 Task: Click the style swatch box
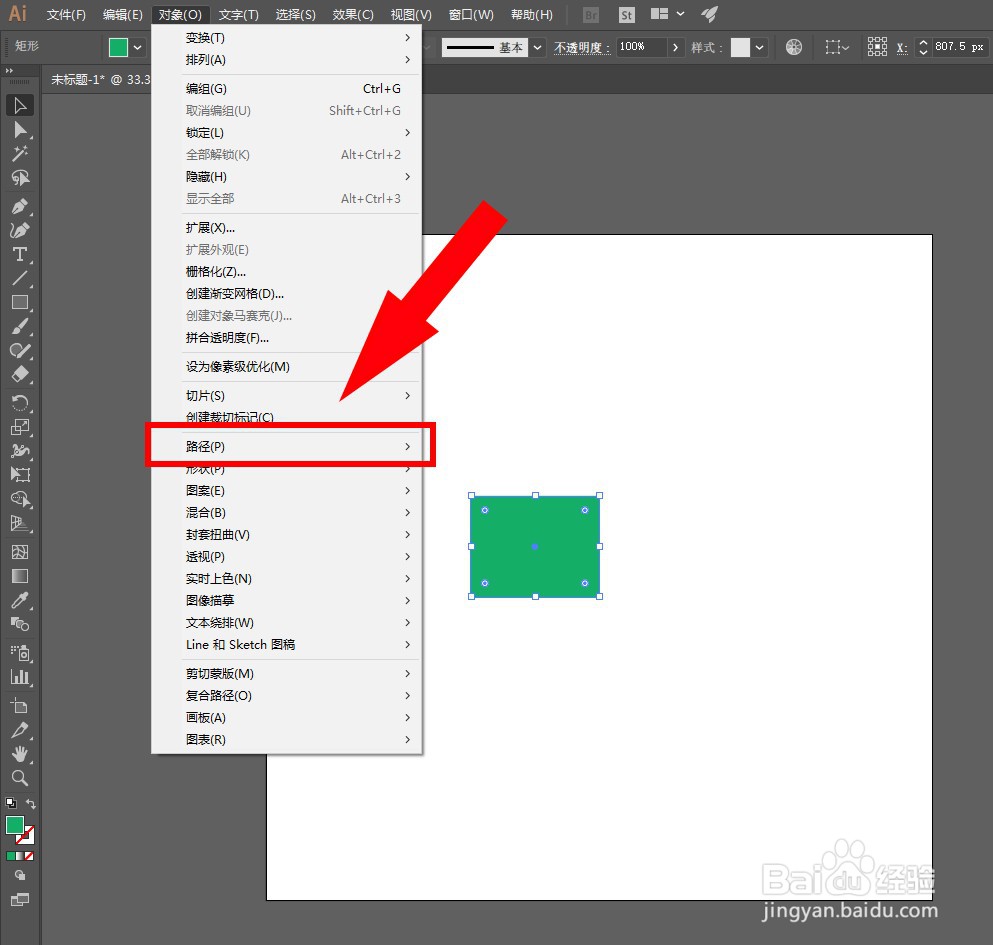740,48
